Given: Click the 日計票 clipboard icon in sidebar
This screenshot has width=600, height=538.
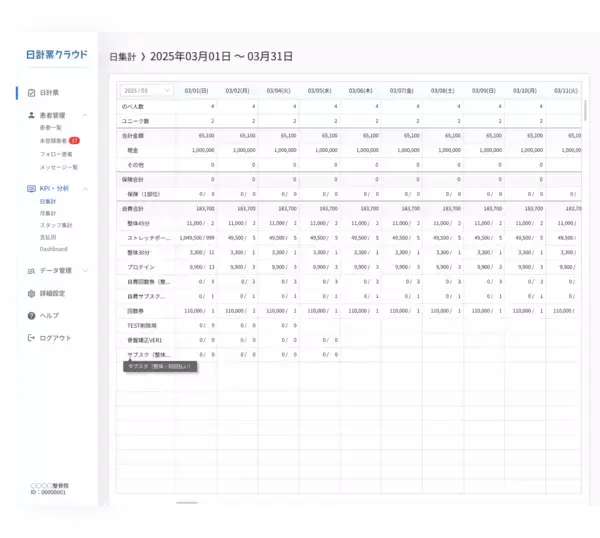Looking at the screenshot, I should 31,93.
